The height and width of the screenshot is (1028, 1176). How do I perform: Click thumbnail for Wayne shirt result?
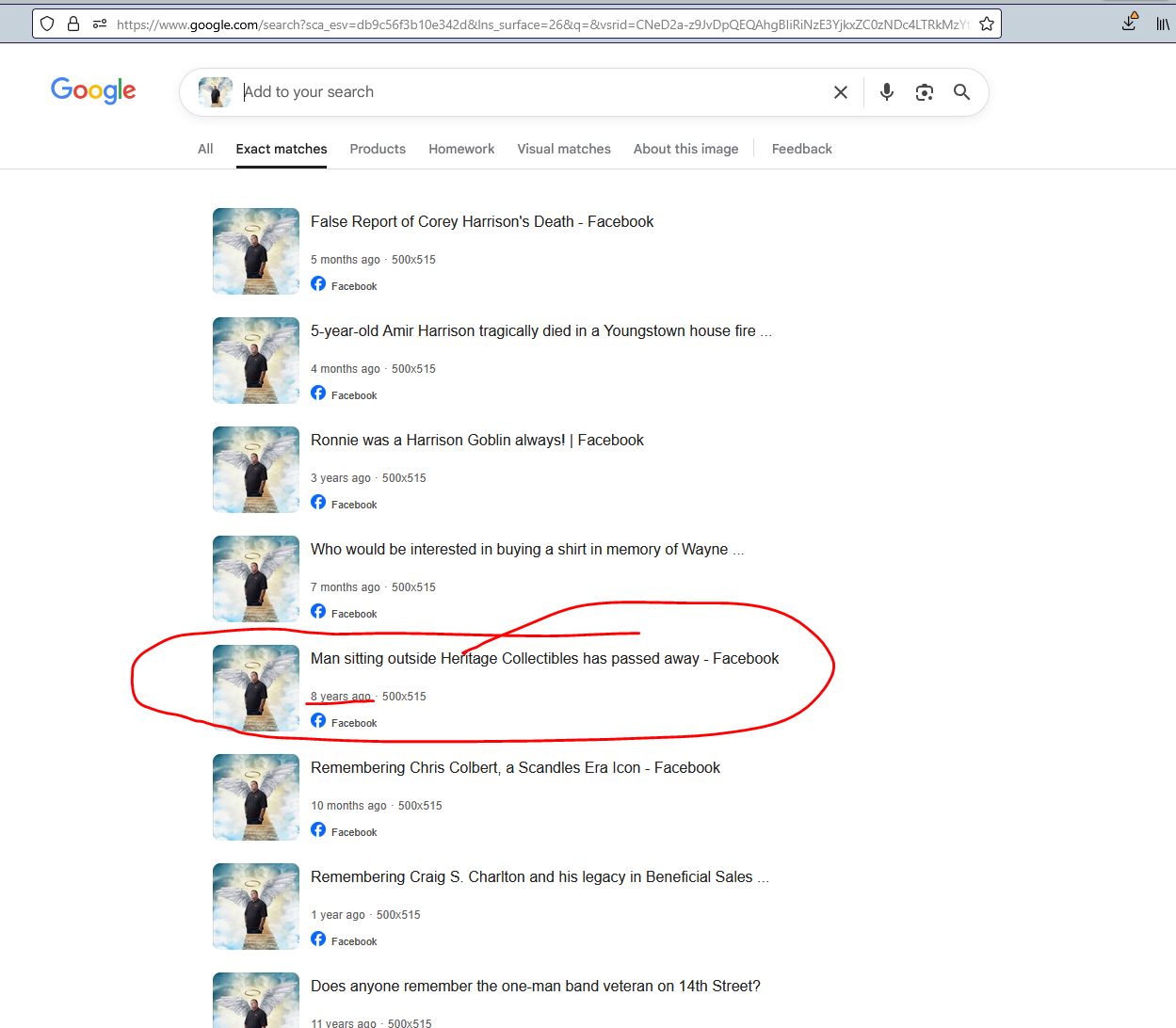pos(256,579)
